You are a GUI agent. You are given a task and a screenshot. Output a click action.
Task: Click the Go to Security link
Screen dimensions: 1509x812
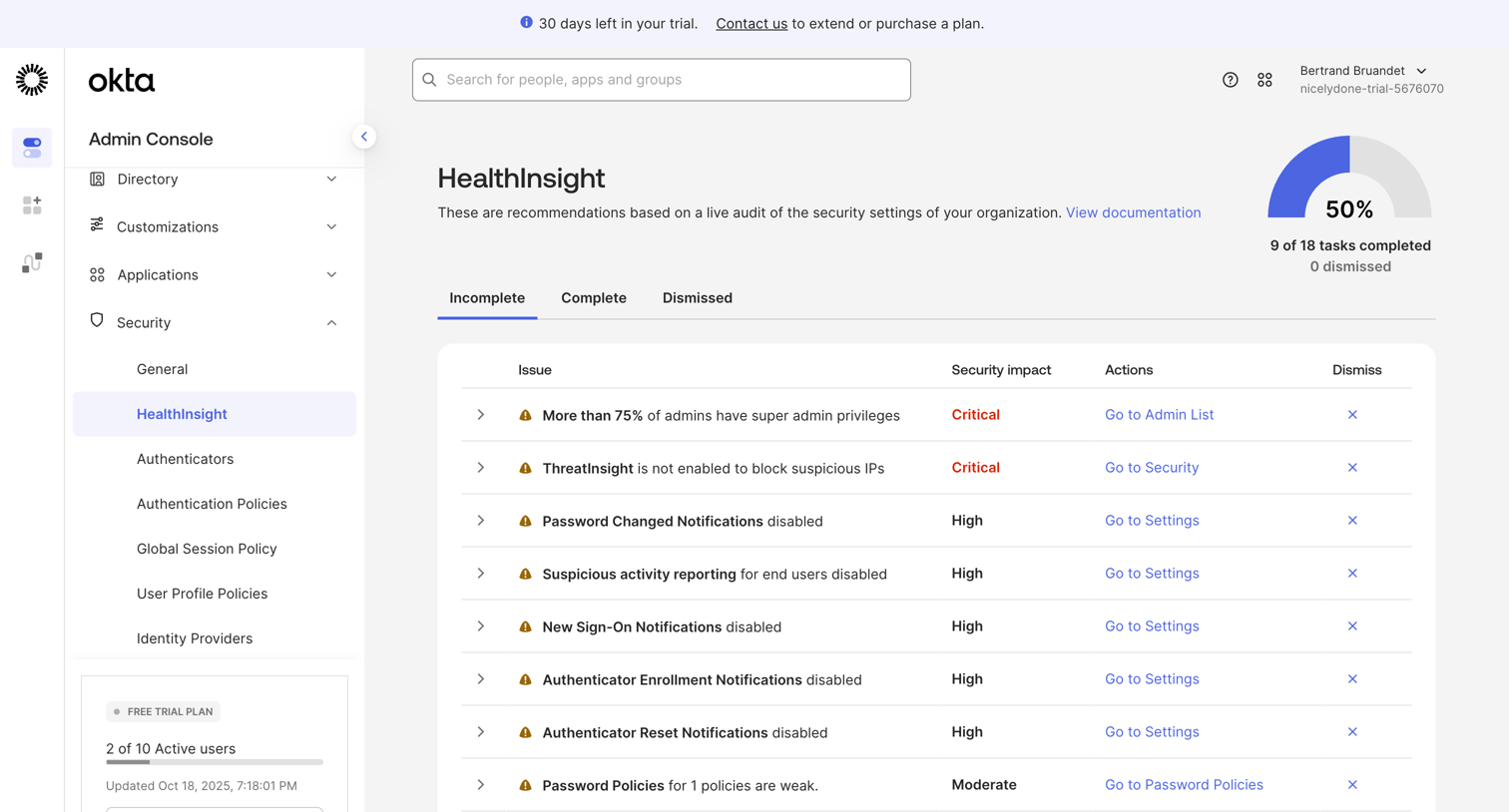coord(1152,468)
